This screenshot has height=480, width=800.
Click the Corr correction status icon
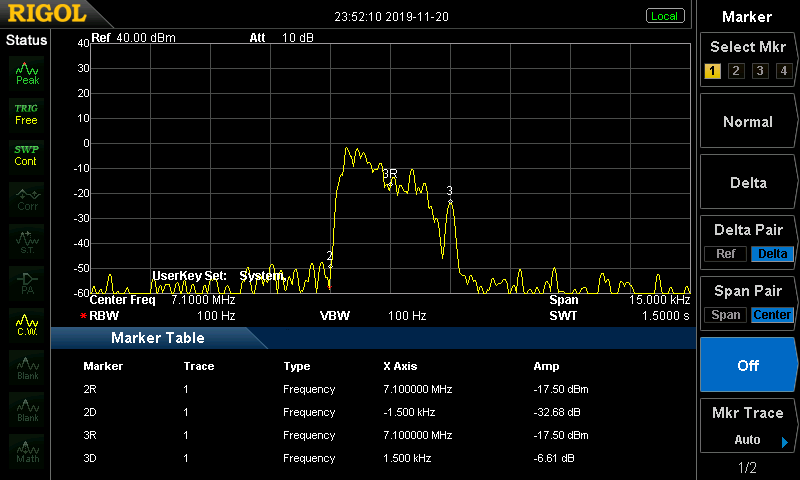pos(27,198)
